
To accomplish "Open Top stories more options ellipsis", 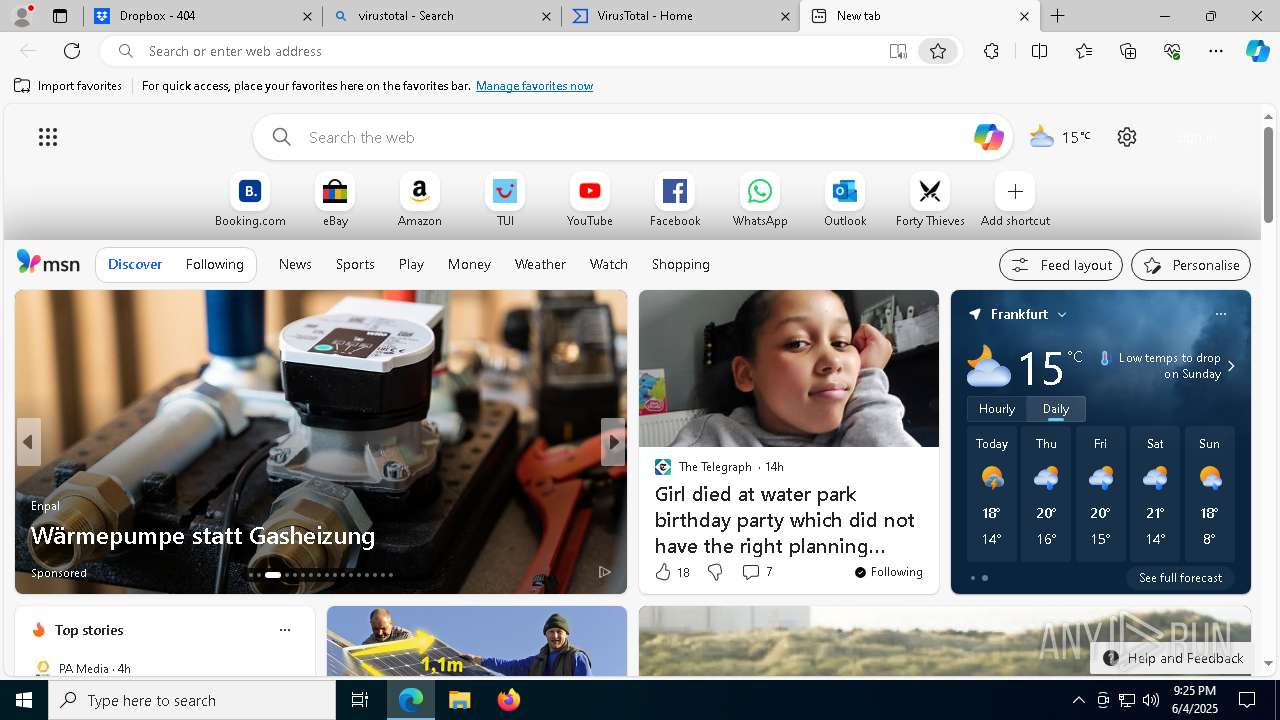I will [x=285, y=630].
